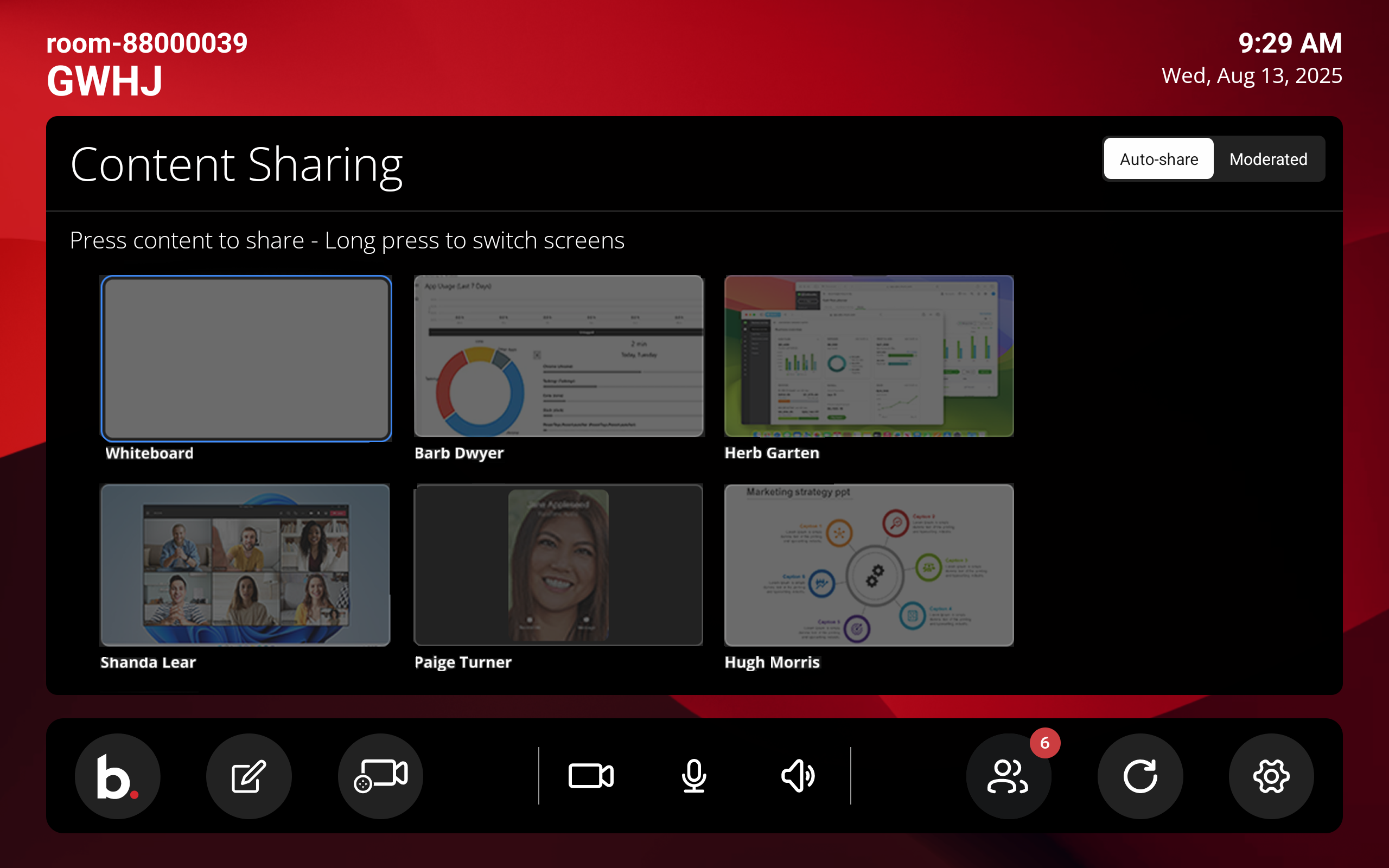Image resolution: width=1389 pixels, height=868 pixels.
Task: Share Paige Turner's video feed
Action: pos(558,565)
